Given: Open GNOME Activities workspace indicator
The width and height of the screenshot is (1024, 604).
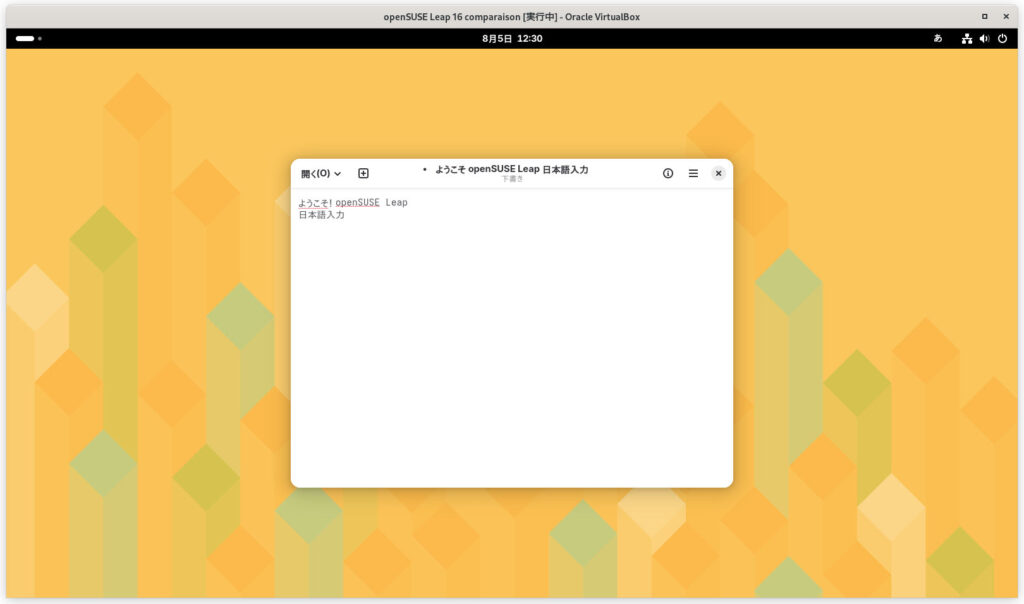Looking at the screenshot, I should [28, 39].
